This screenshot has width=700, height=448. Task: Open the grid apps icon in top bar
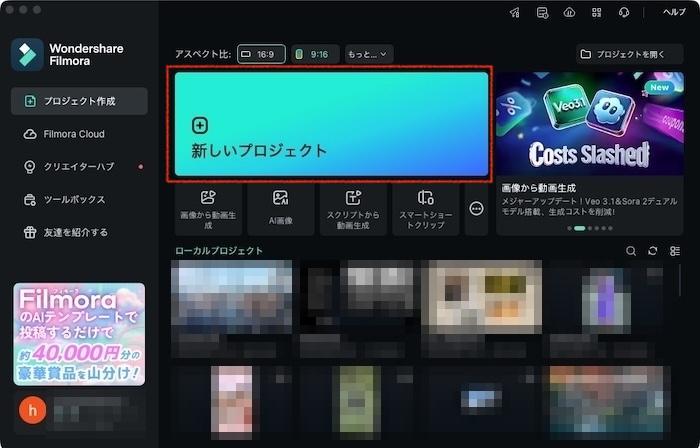click(x=596, y=12)
